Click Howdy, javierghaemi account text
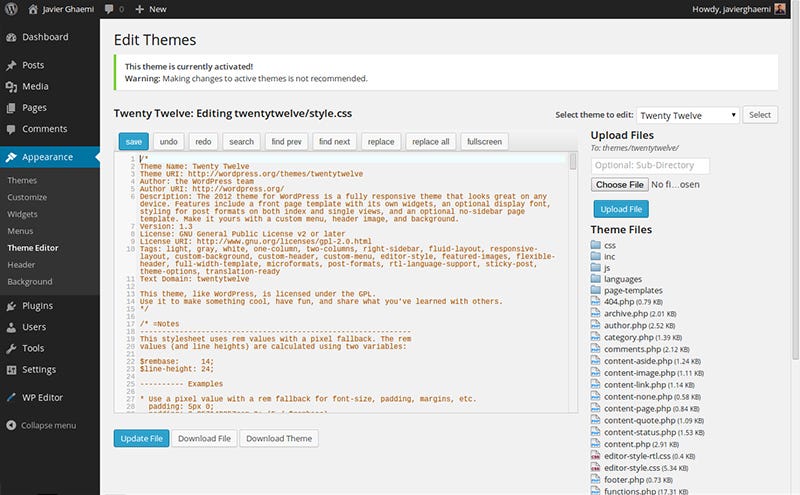 [x=731, y=9]
